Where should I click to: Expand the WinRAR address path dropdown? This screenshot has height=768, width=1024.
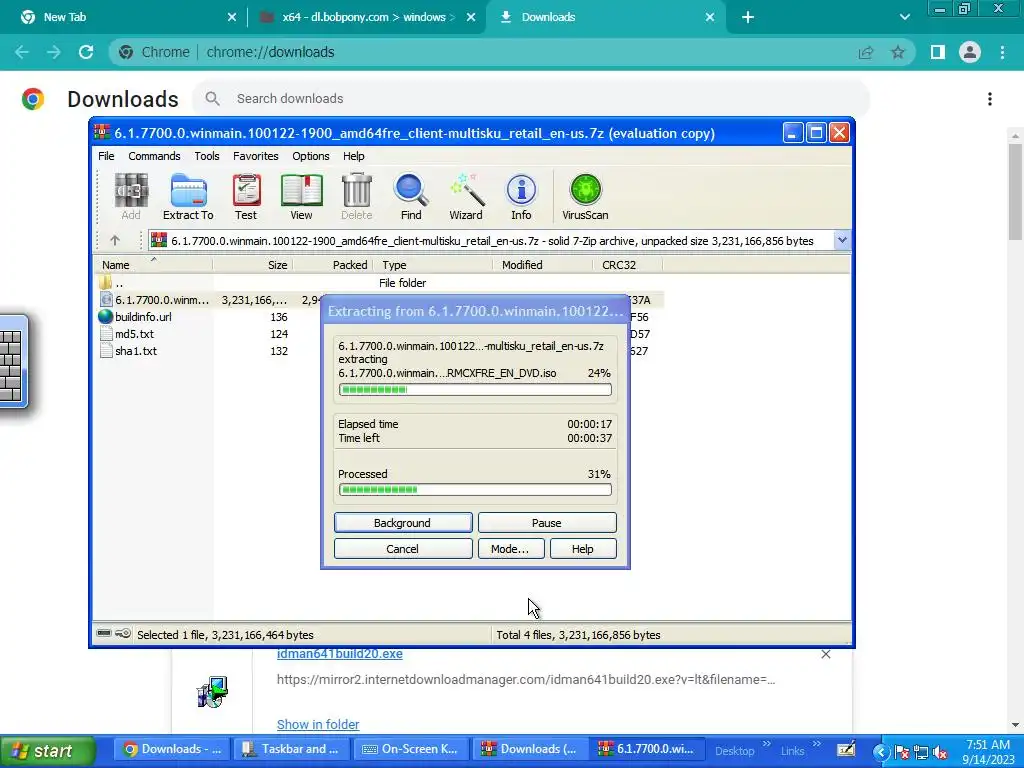point(842,240)
